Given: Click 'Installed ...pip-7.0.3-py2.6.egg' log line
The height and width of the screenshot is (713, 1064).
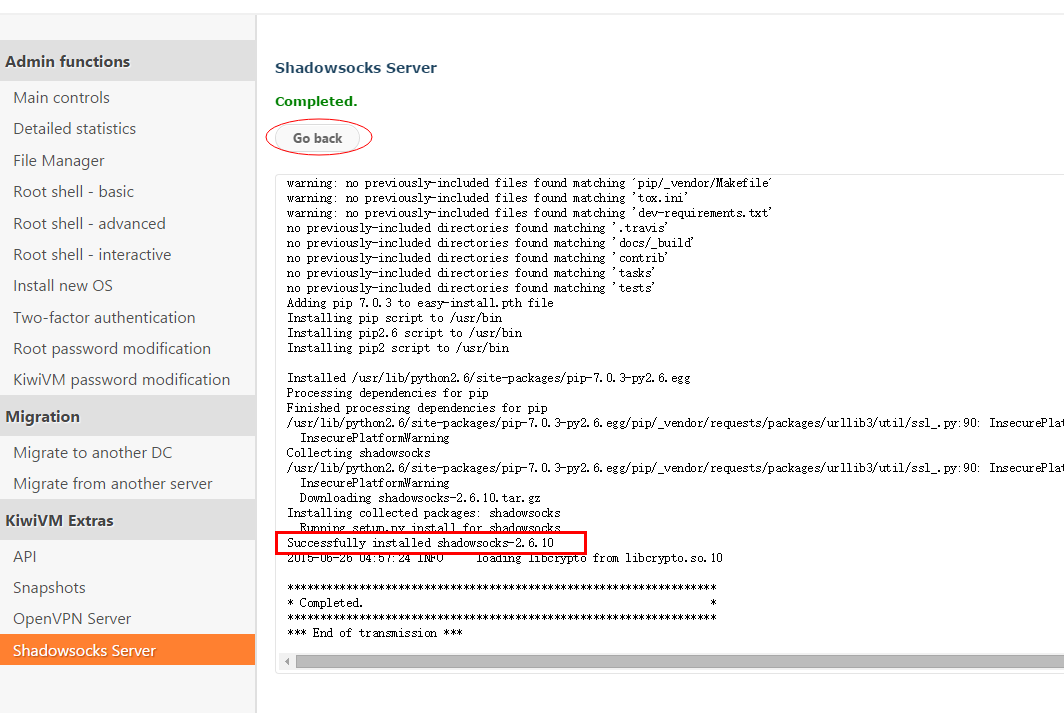Looking at the screenshot, I should (489, 378).
